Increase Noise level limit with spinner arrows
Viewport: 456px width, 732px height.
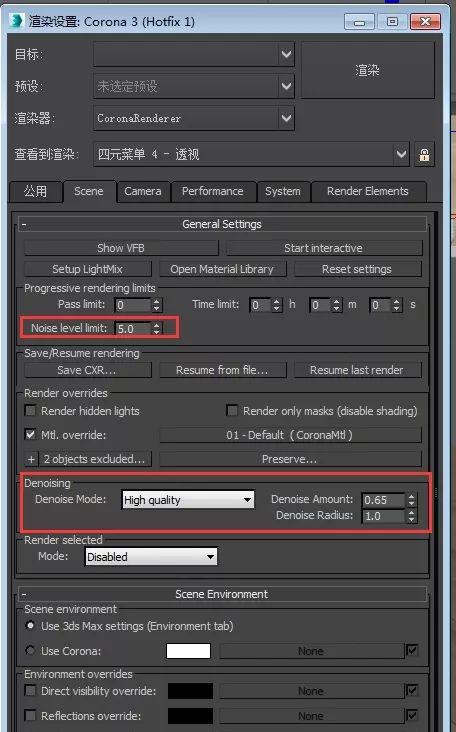click(157, 325)
